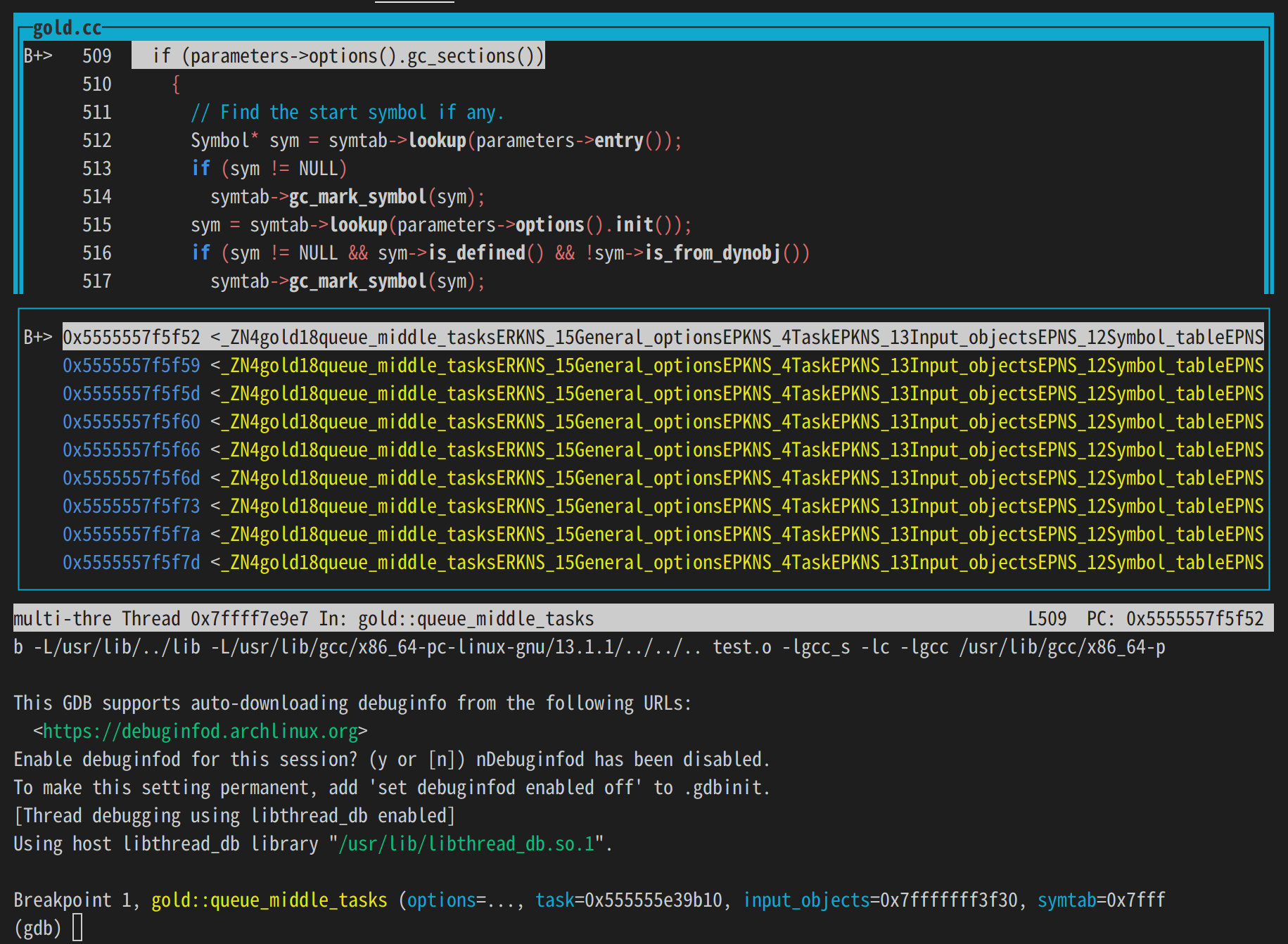Click the comment 'Find the start symbol if any'
This screenshot has width=1288, height=944.
(x=347, y=112)
